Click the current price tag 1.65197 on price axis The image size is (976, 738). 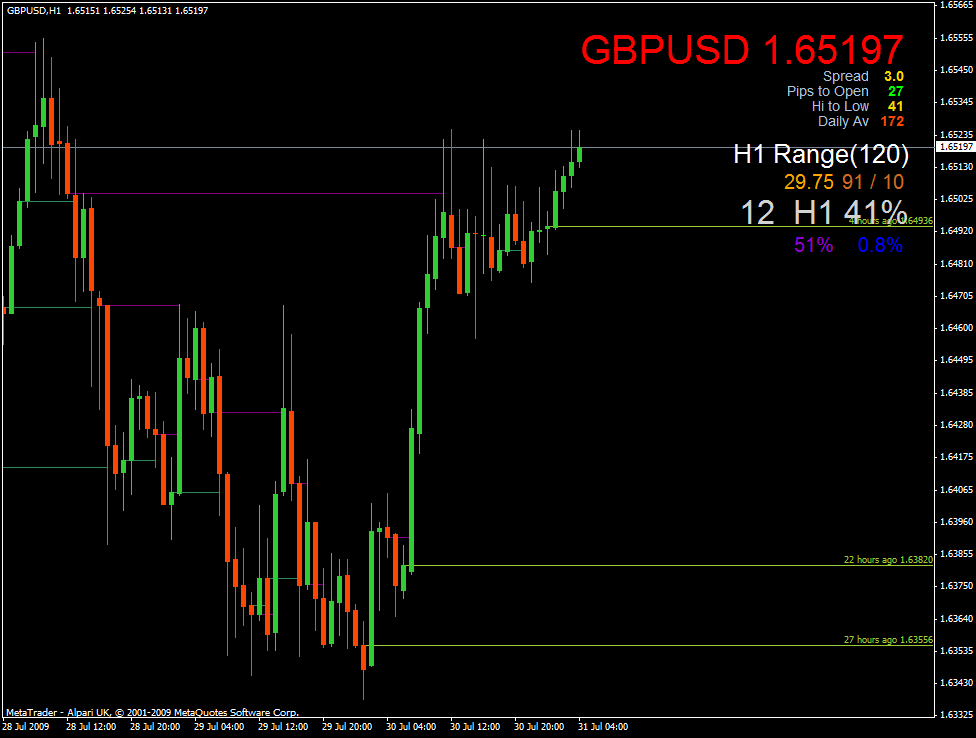pyautogui.click(x=955, y=147)
